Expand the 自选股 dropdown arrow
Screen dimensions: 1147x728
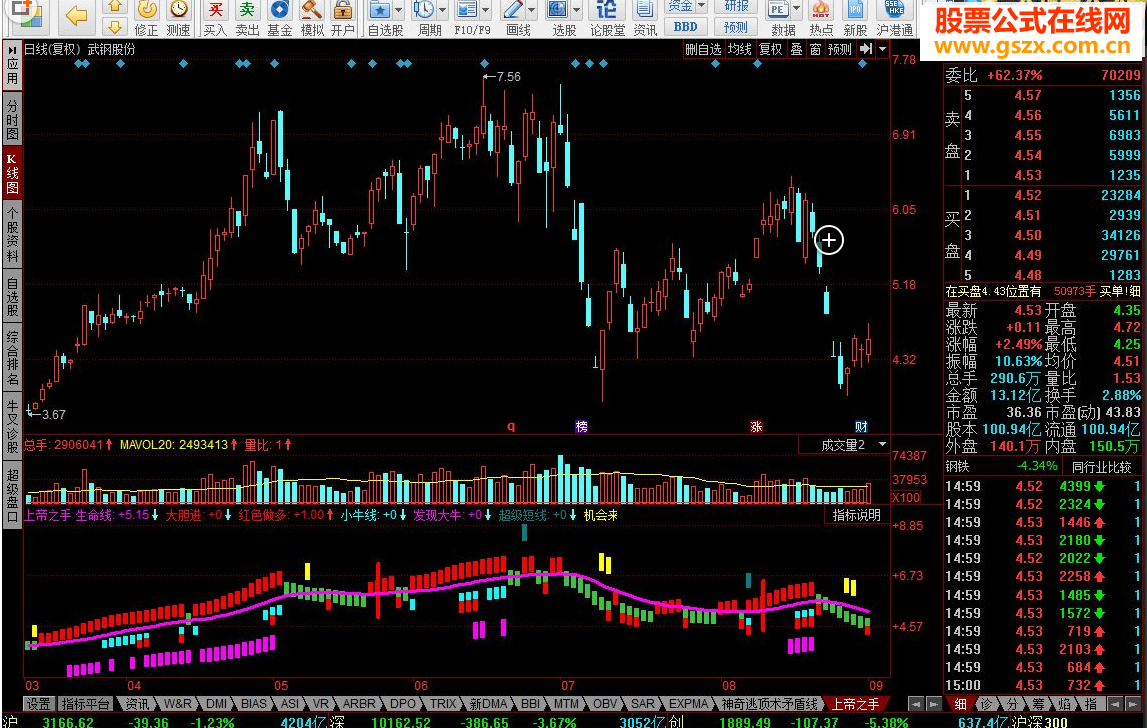[399, 10]
